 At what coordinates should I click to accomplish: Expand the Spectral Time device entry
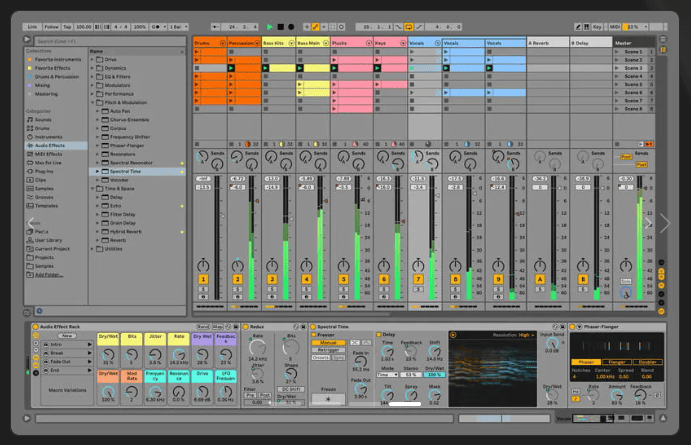pos(97,171)
